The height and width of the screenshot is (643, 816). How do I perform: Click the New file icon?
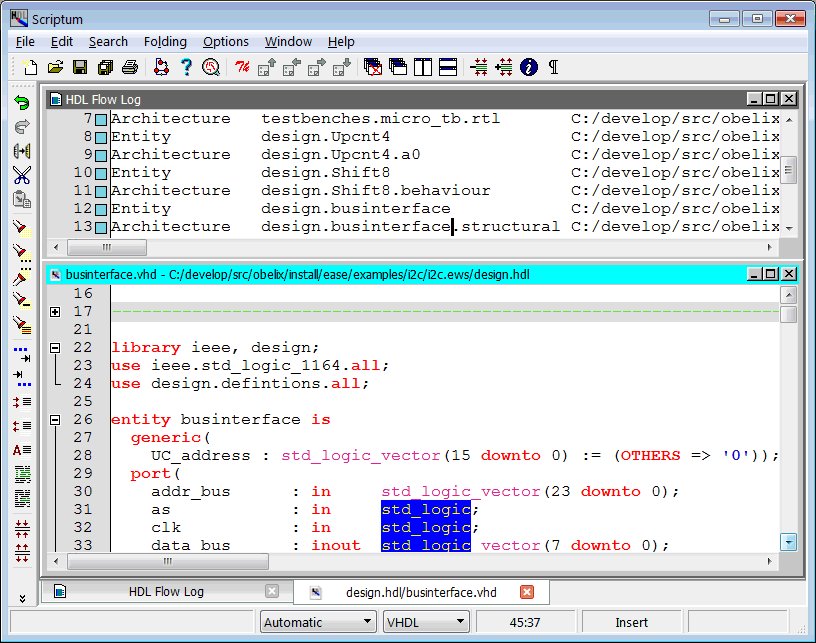coord(30,67)
